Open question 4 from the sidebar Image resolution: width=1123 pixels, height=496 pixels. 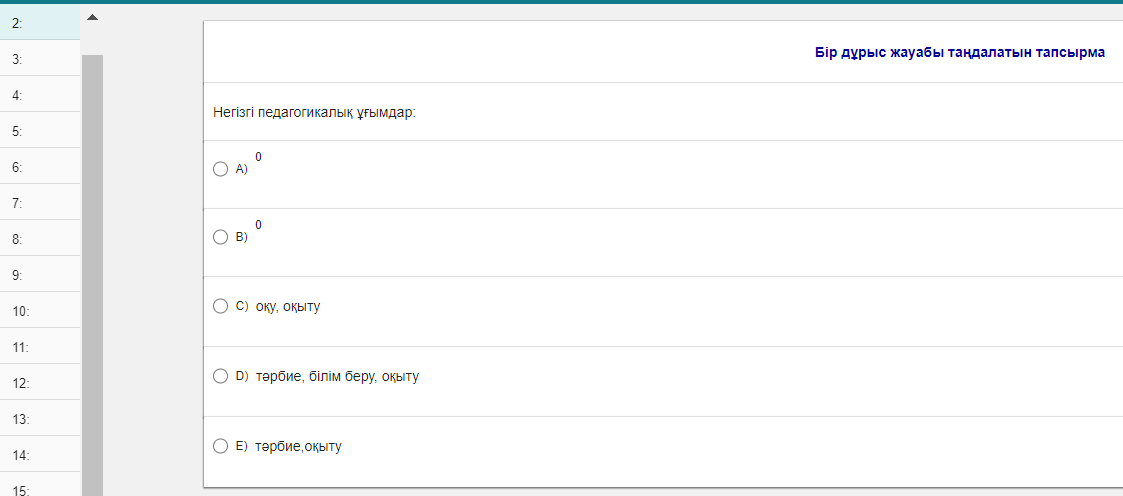click(40, 95)
